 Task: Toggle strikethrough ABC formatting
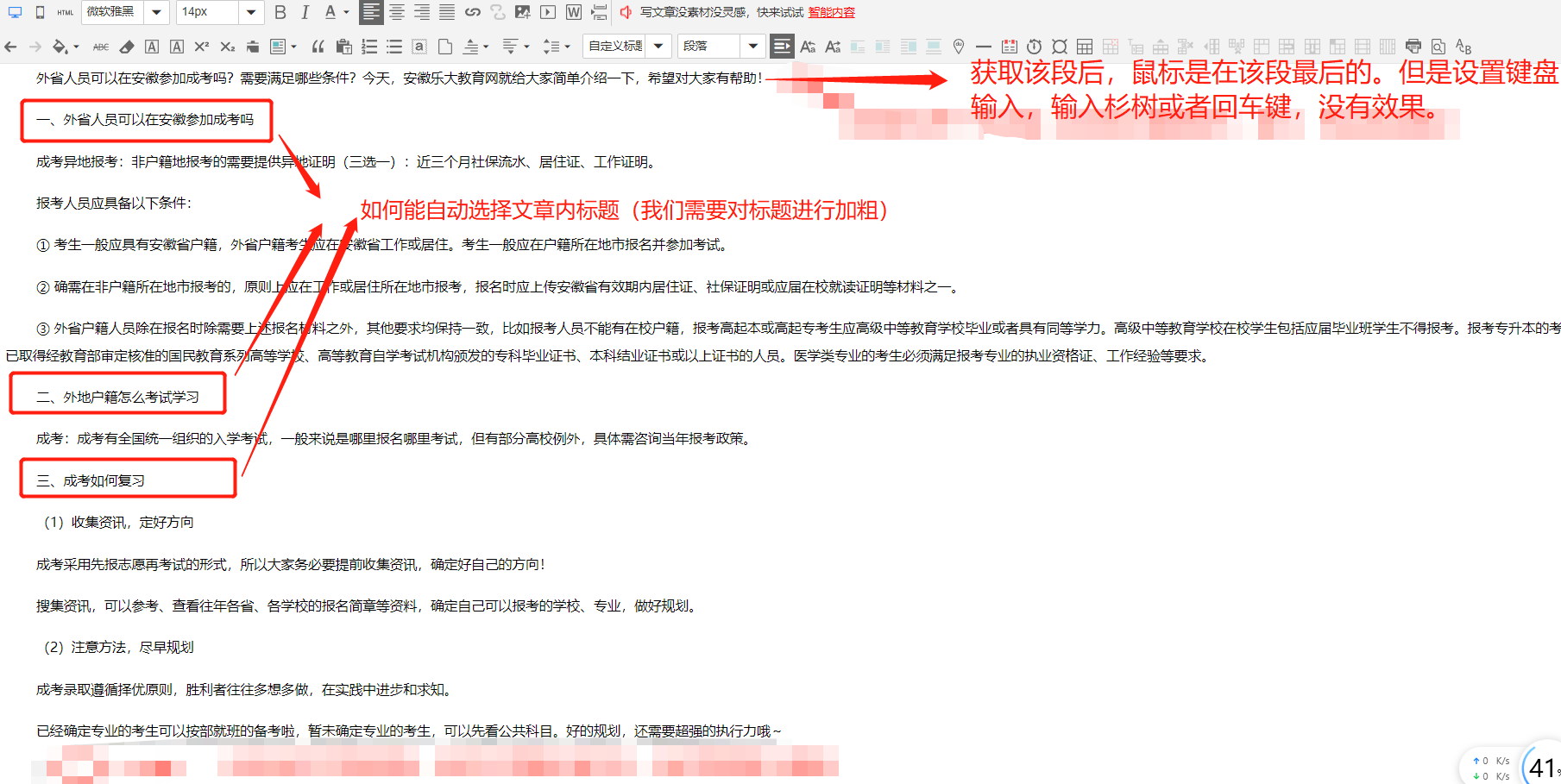click(101, 47)
